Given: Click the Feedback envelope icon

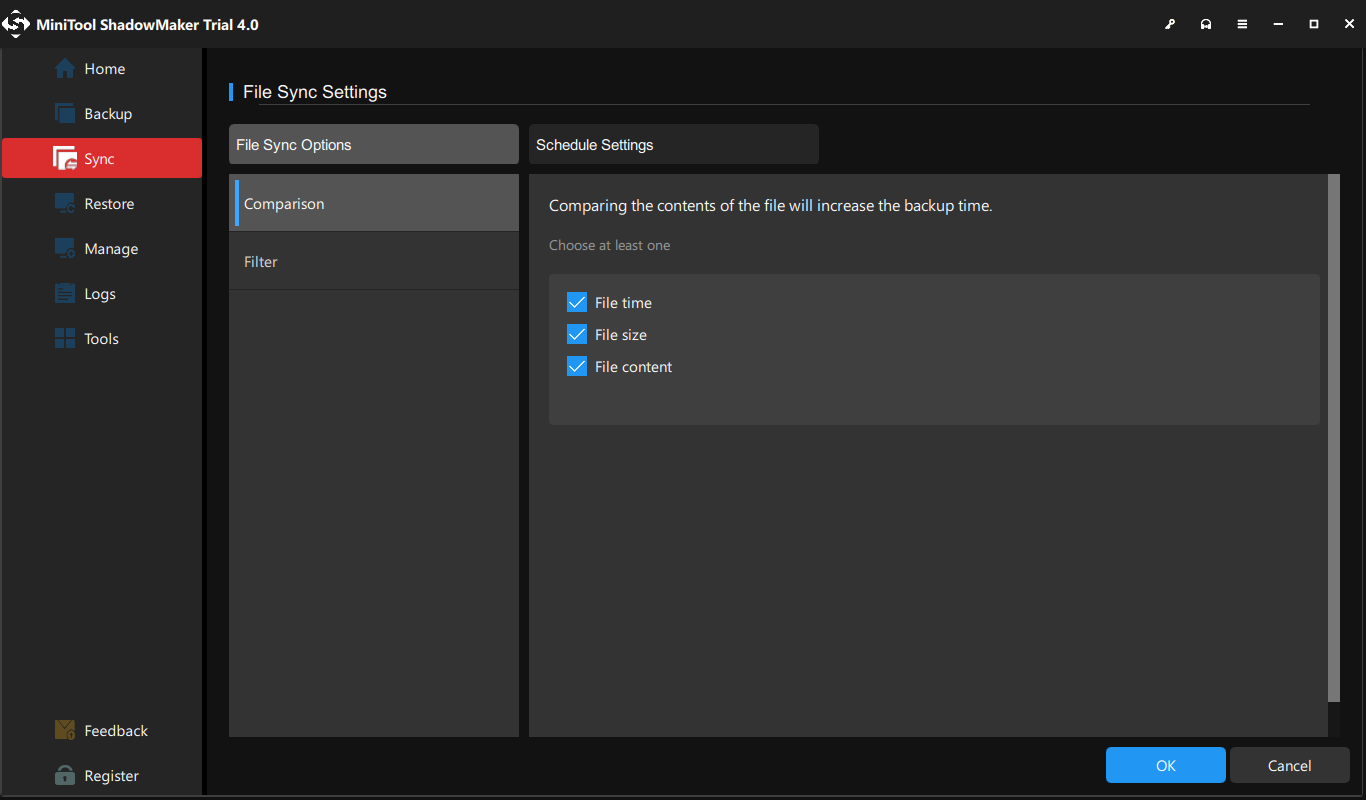Looking at the screenshot, I should tap(65, 731).
